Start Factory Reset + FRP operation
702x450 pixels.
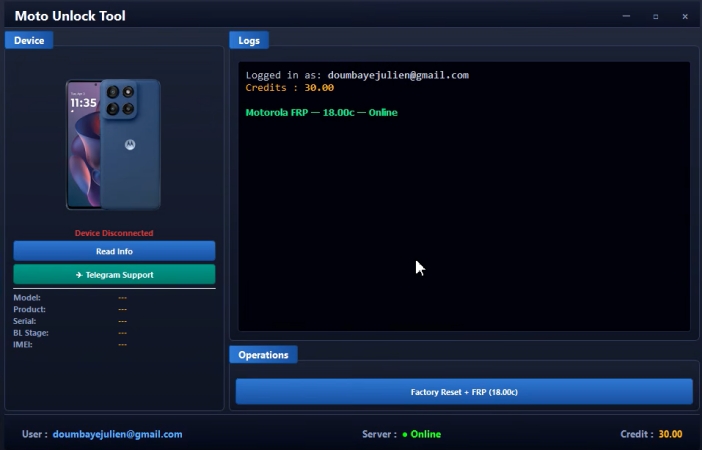click(463, 392)
